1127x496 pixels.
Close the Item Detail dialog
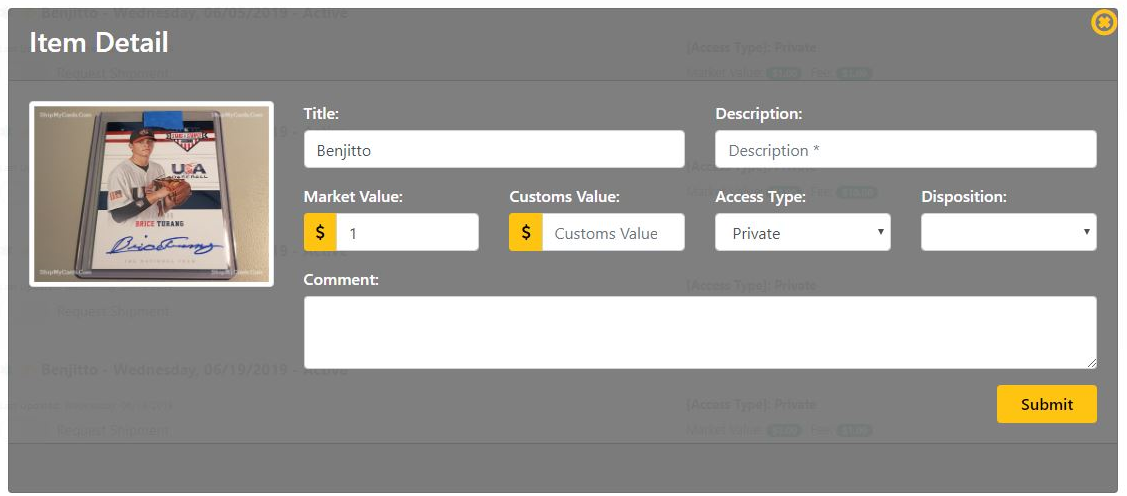click(x=1103, y=23)
